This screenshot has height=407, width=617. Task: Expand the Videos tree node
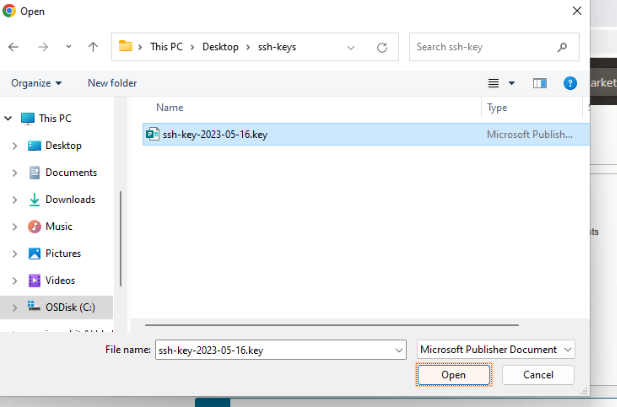coord(15,281)
